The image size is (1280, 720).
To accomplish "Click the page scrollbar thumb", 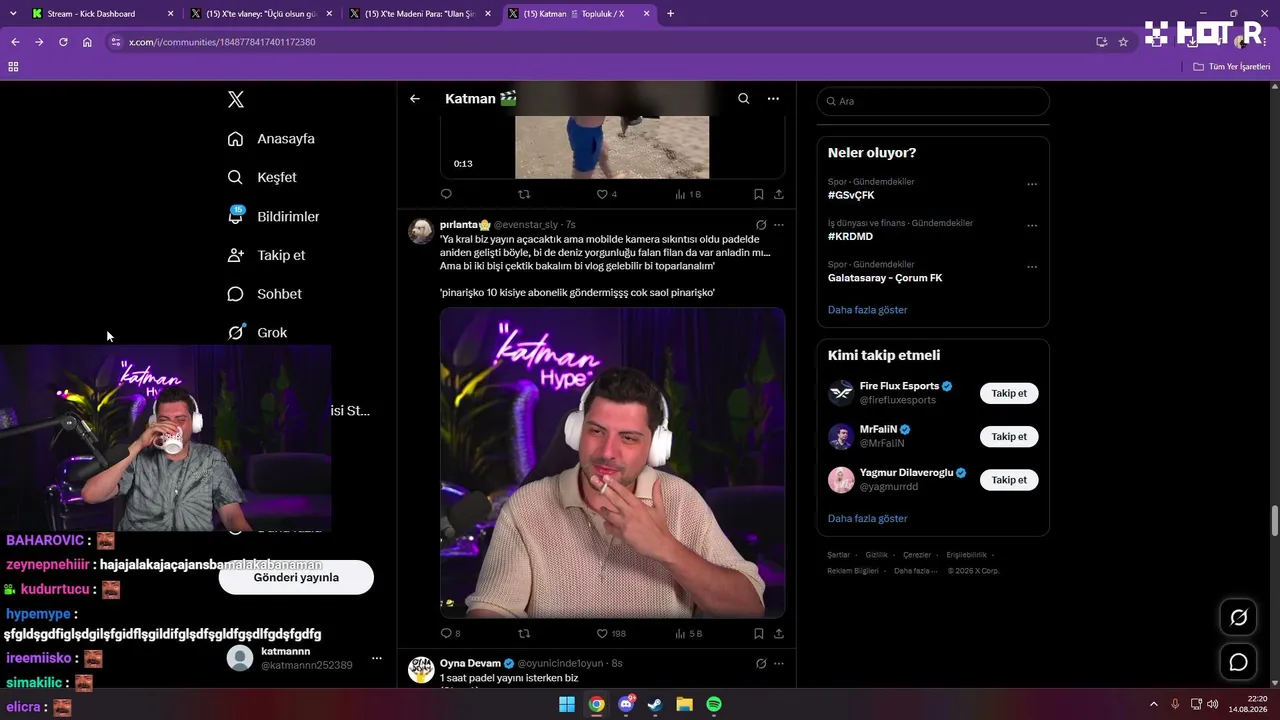I will [x=1275, y=520].
